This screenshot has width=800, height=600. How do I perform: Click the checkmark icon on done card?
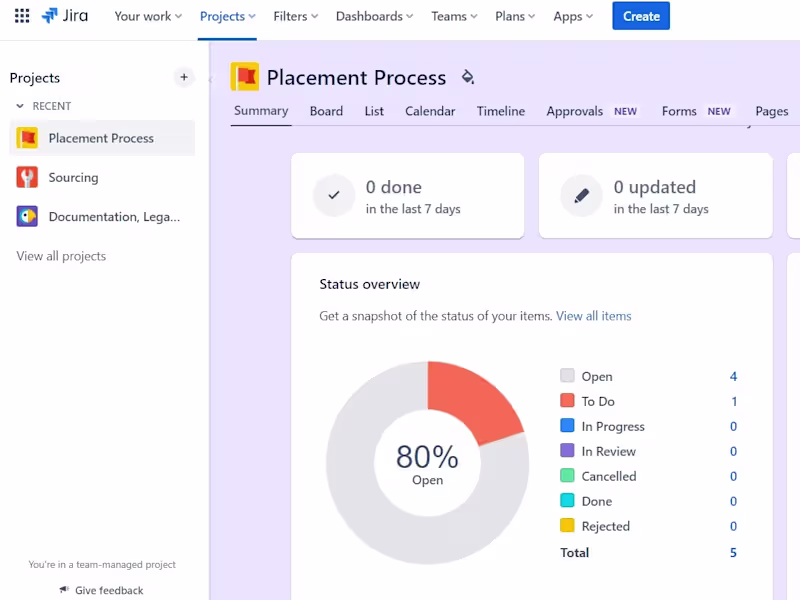(334, 195)
